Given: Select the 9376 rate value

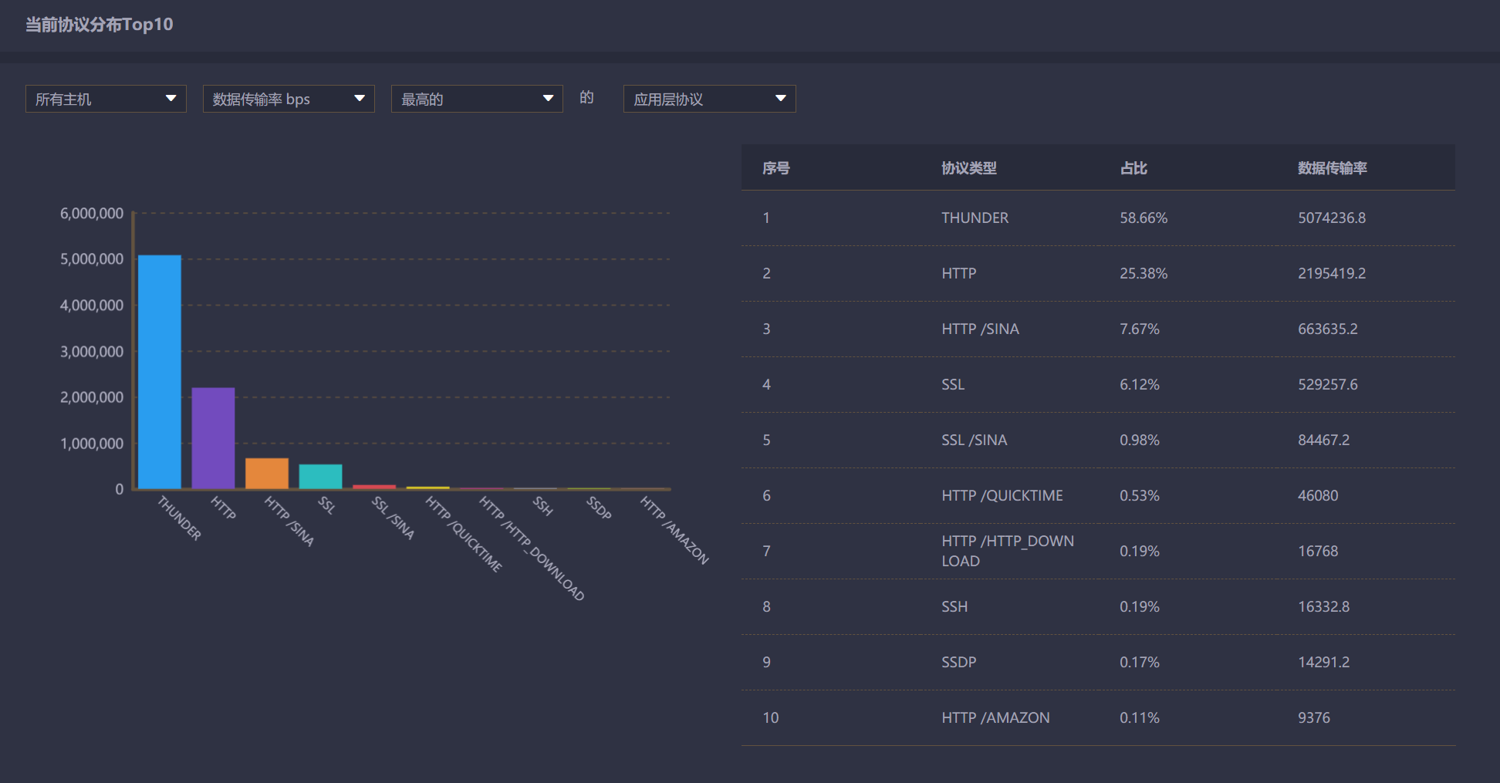Looking at the screenshot, I should tap(1314, 717).
